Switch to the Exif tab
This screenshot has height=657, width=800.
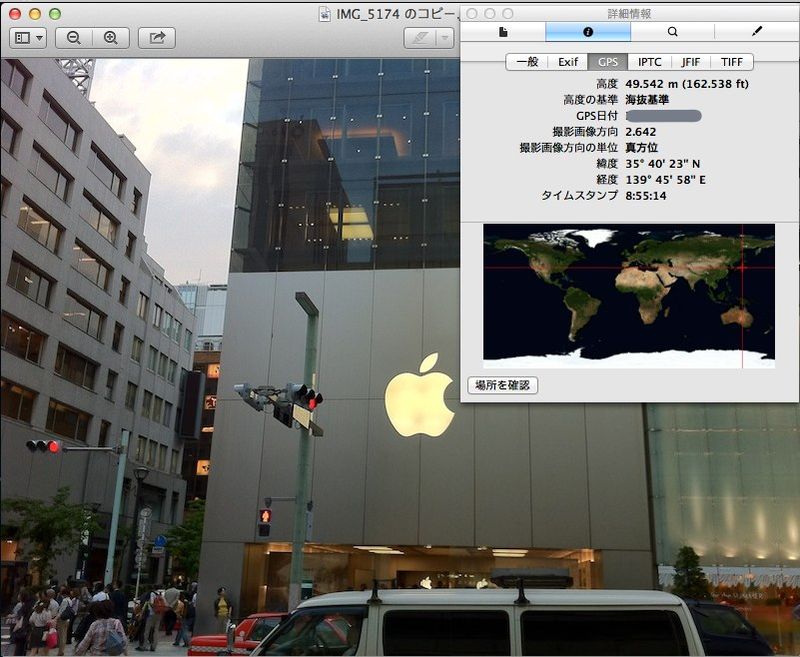[x=568, y=62]
